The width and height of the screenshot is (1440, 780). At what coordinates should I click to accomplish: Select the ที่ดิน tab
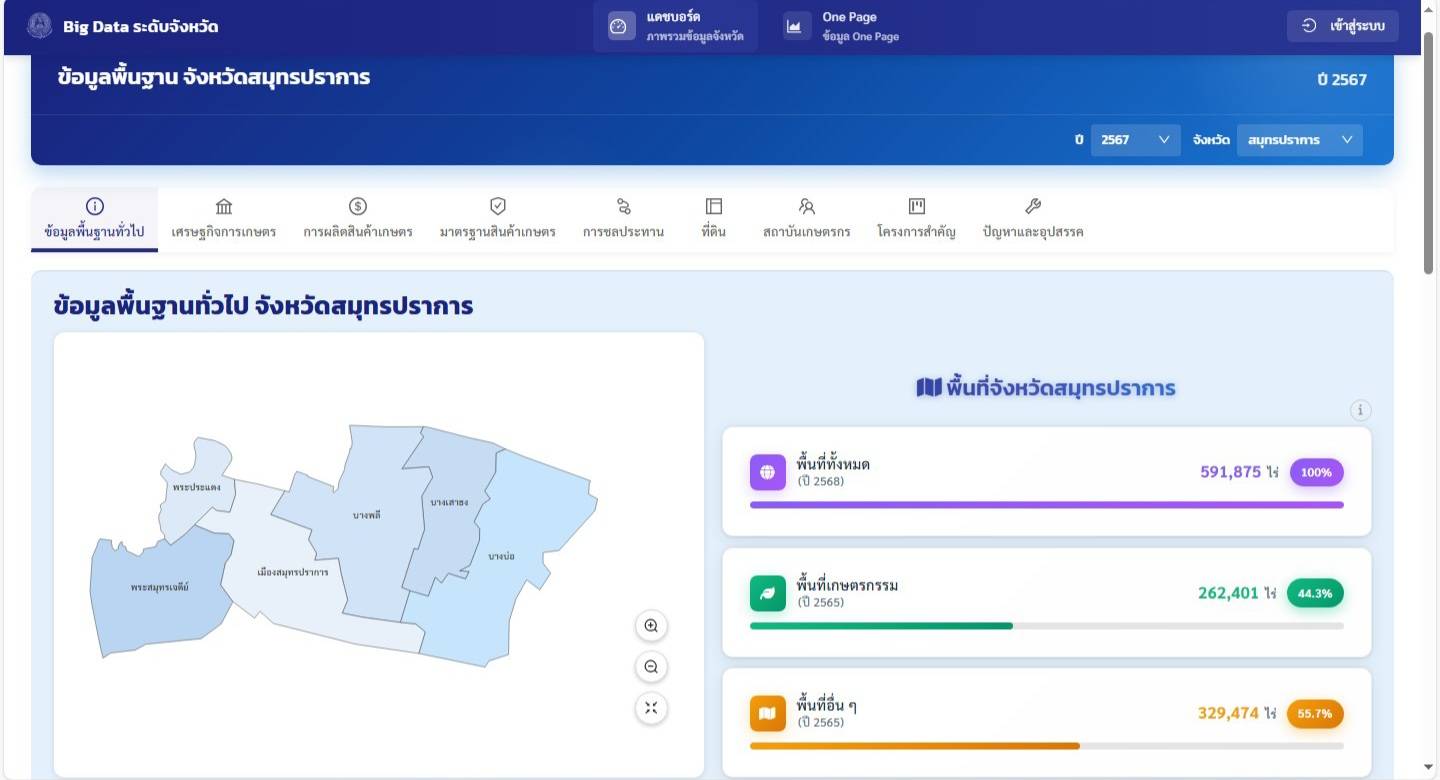[x=713, y=218]
